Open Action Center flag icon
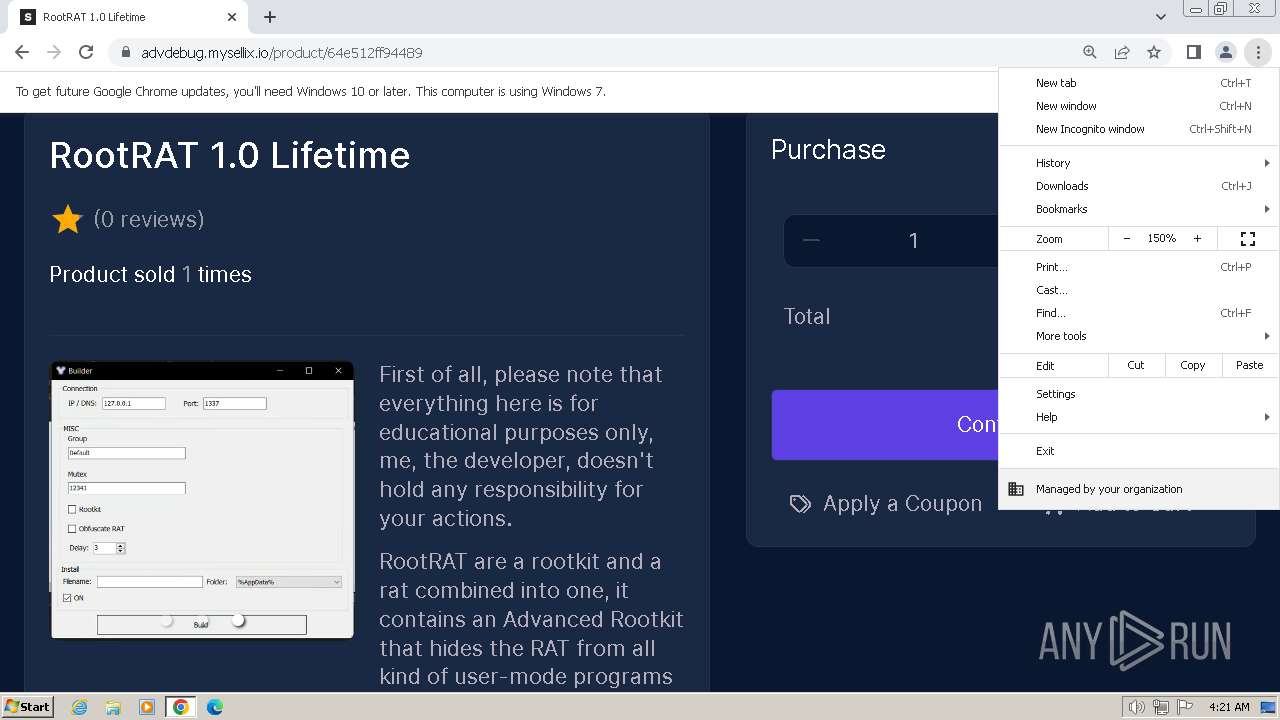Viewport: 1280px width, 720px height. [1185, 707]
